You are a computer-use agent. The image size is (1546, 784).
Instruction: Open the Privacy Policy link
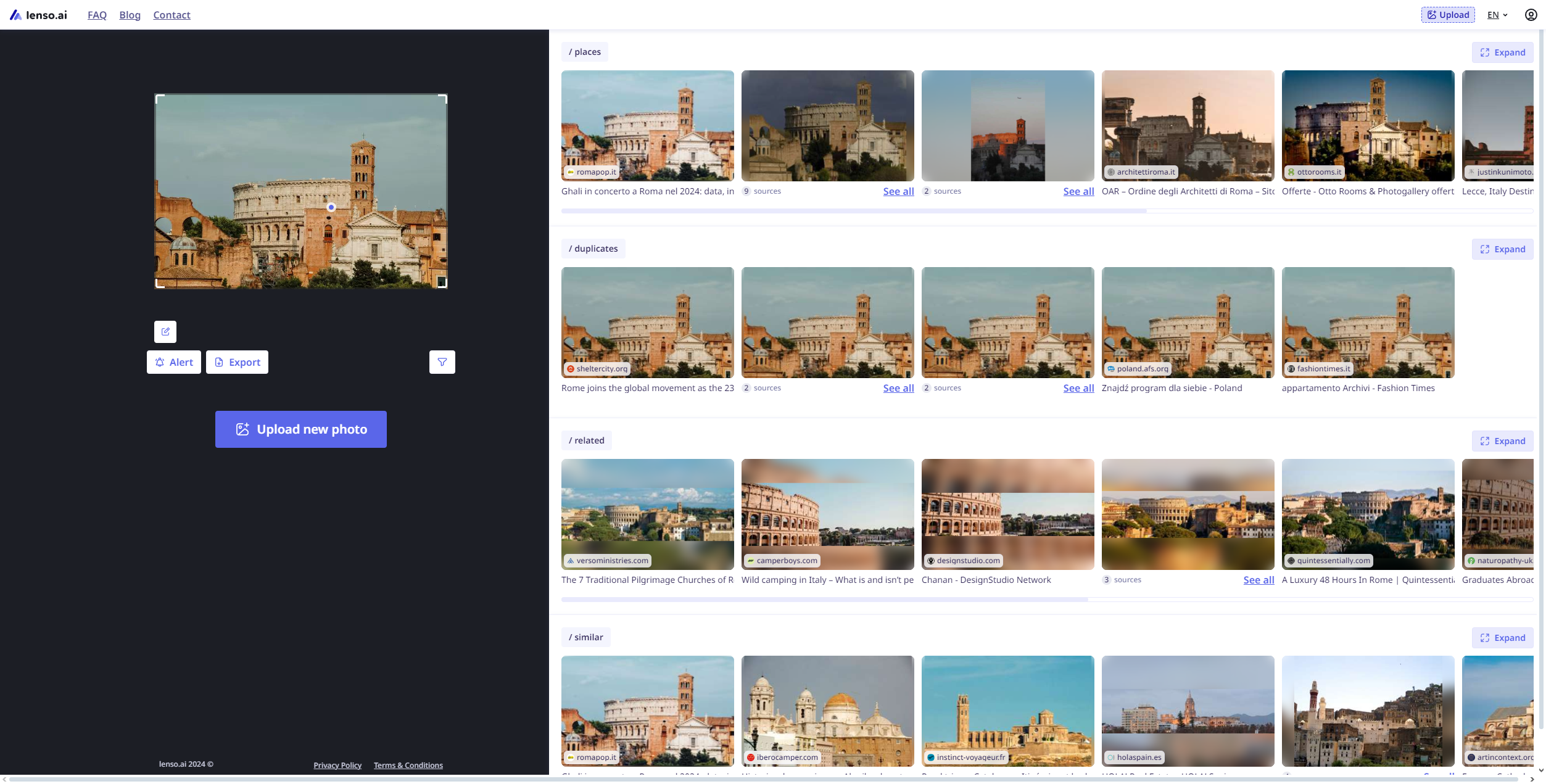click(337, 765)
